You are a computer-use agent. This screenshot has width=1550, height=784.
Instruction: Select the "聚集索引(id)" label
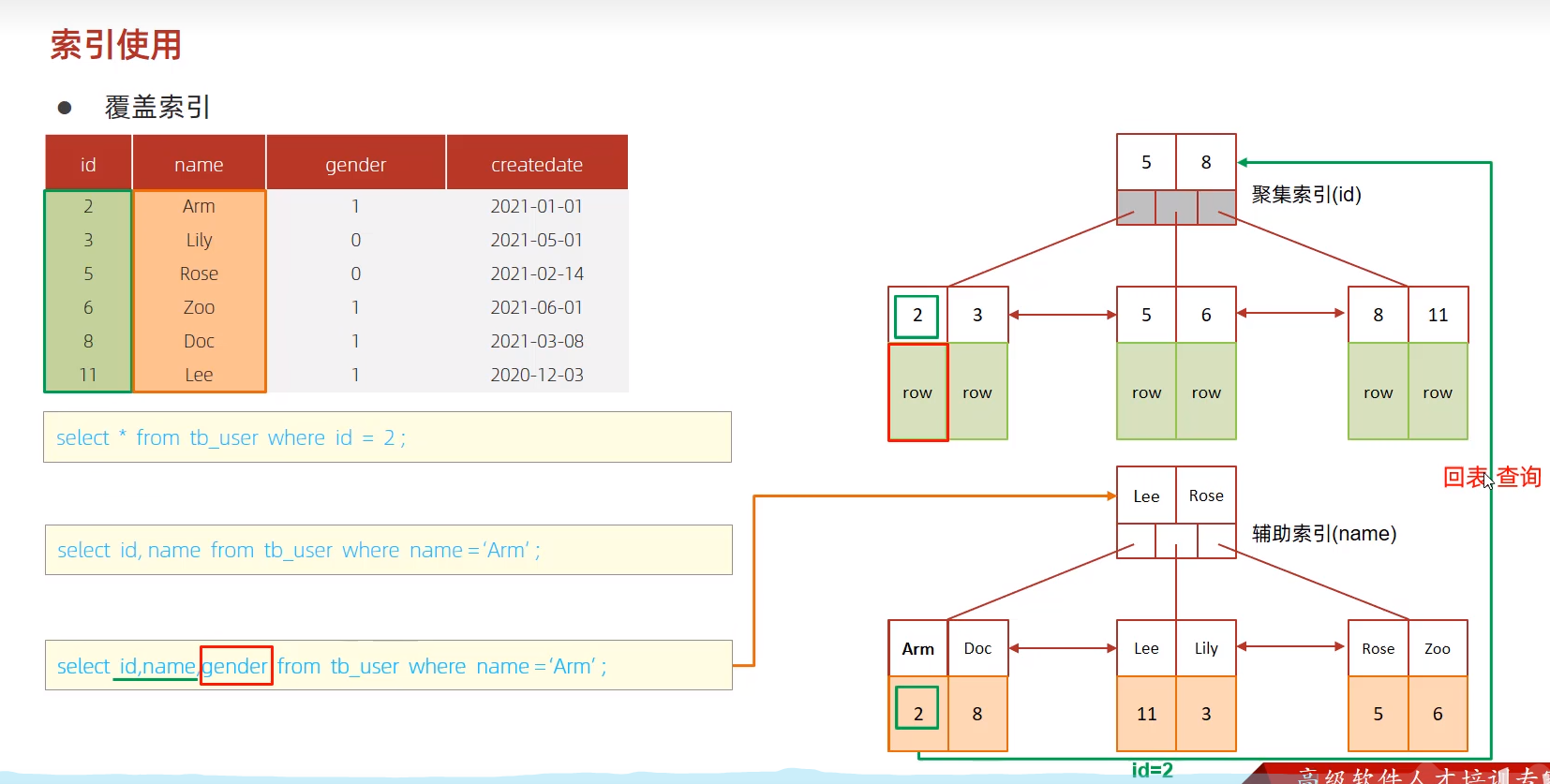click(1306, 195)
